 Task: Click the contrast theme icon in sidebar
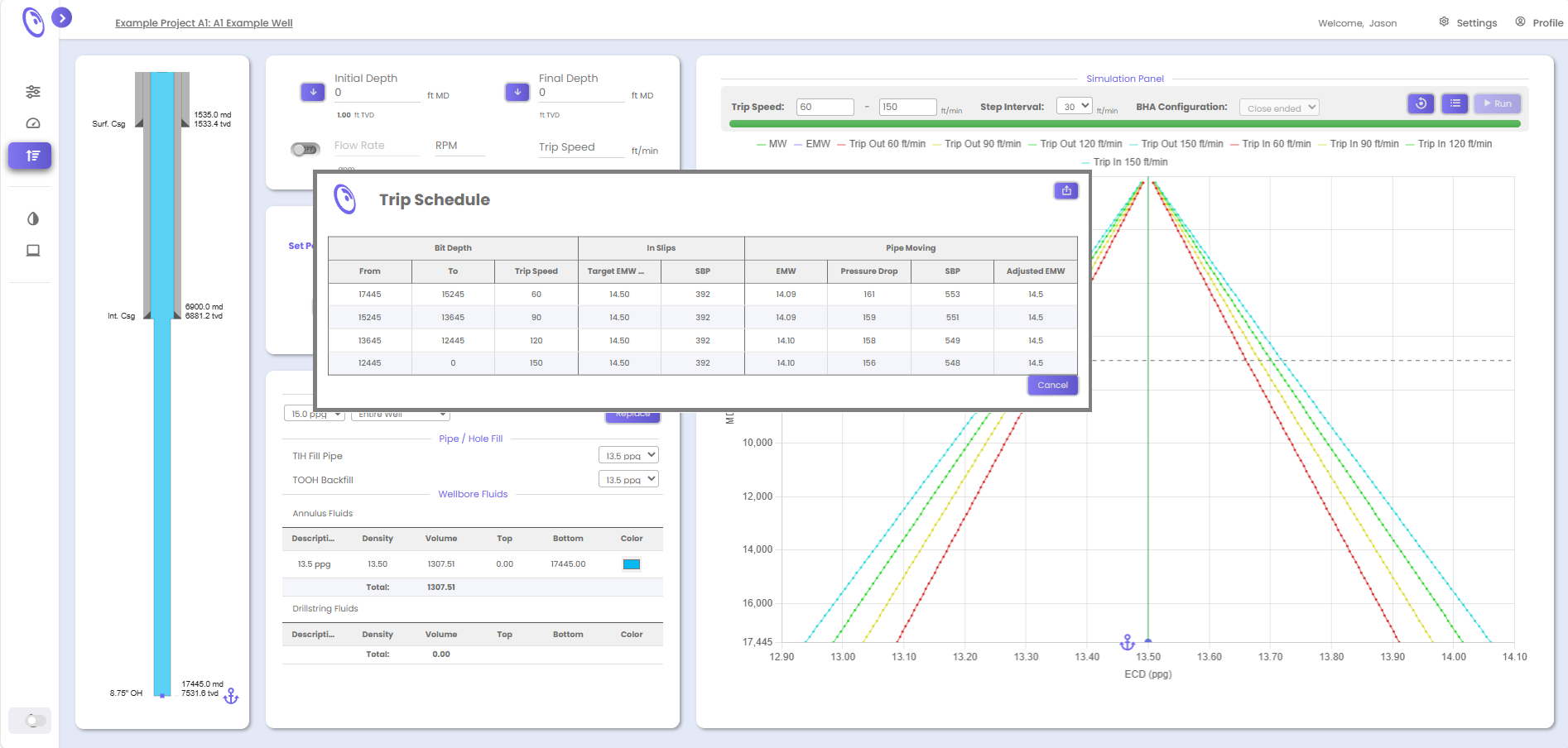pyautogui.click(x=33, y=218)
